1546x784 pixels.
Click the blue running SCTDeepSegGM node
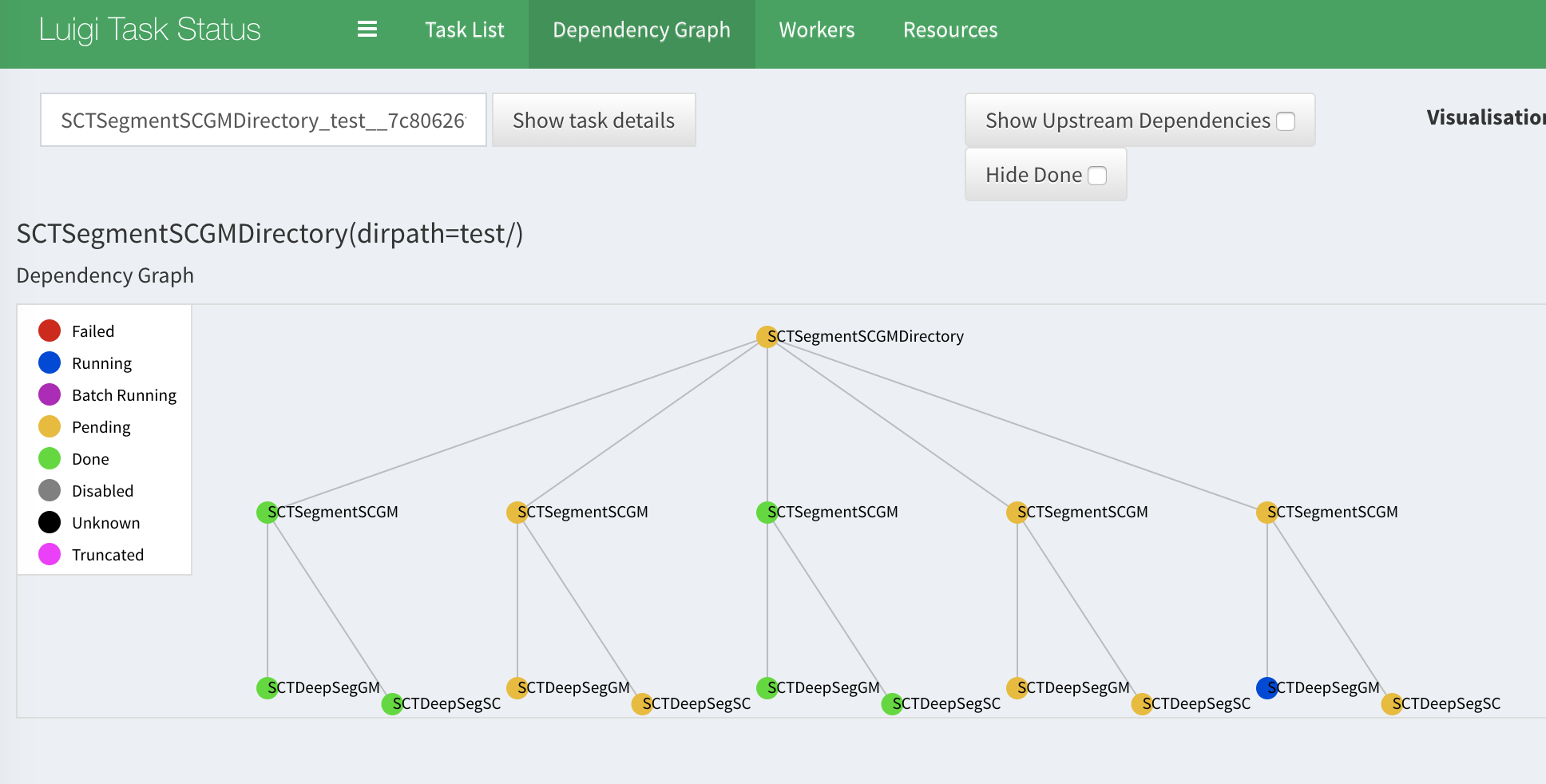(1267, 687)
